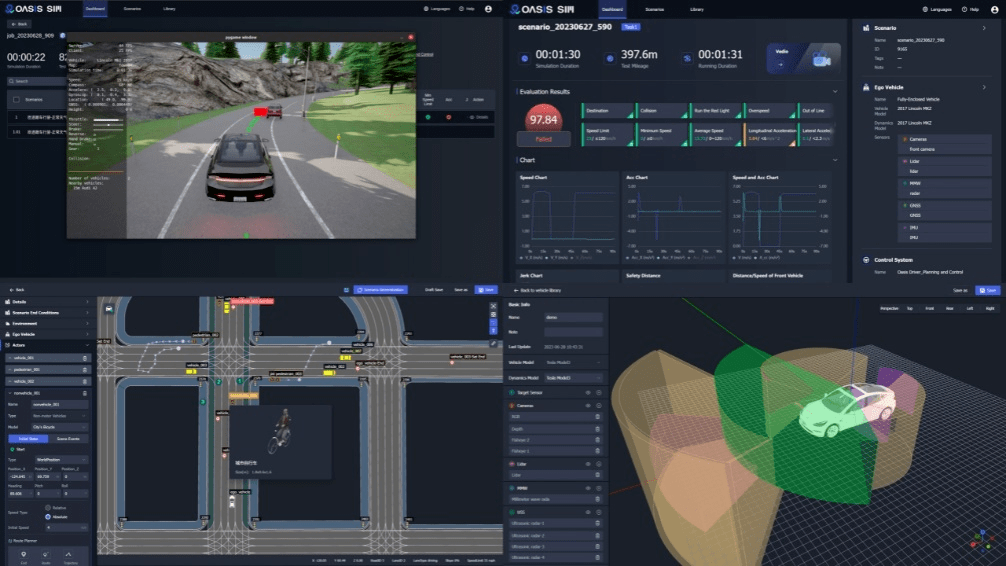The height and width of the screenshot is (566, 1006).
Task: Open Languages globe in results dashboard
Action: (x=925, y=9)
